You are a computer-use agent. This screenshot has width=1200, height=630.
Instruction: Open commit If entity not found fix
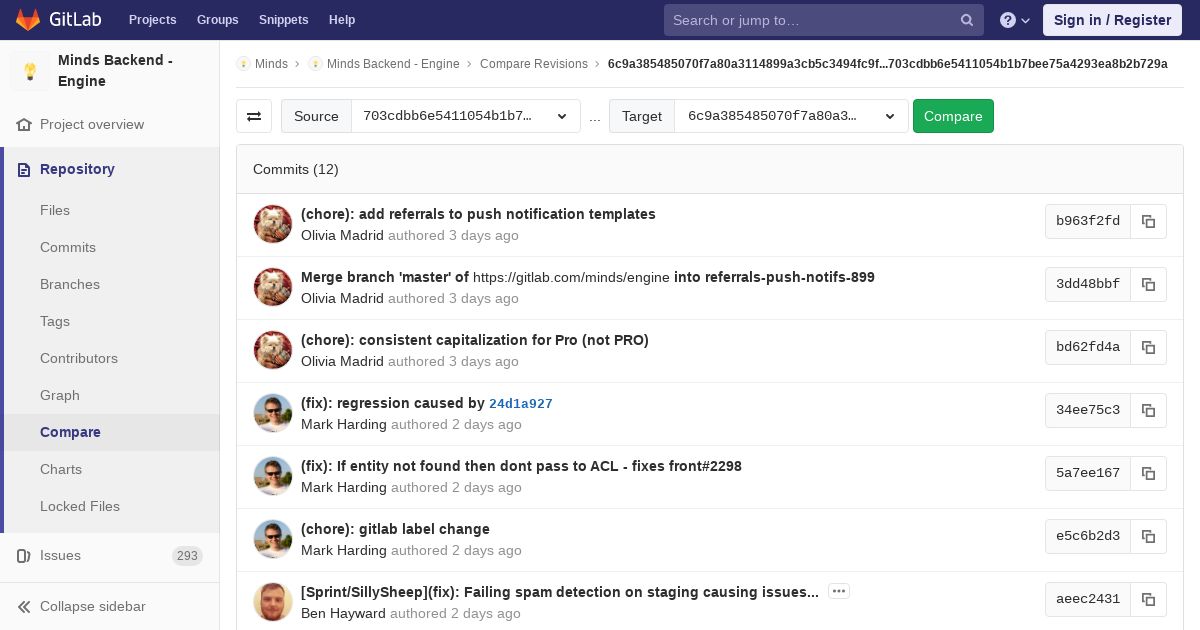pos(521,466)
